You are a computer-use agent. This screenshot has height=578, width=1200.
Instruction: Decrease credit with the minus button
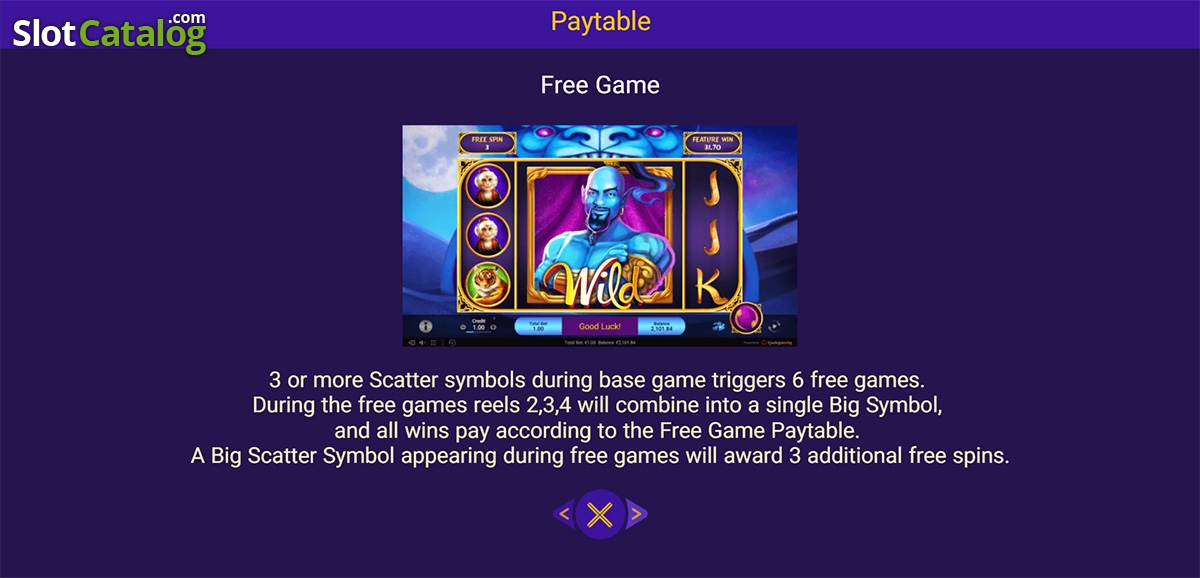click(462, 327)
